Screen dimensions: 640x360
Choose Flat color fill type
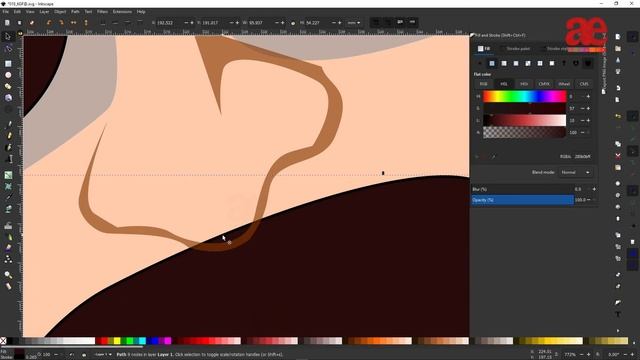(492, 63)
